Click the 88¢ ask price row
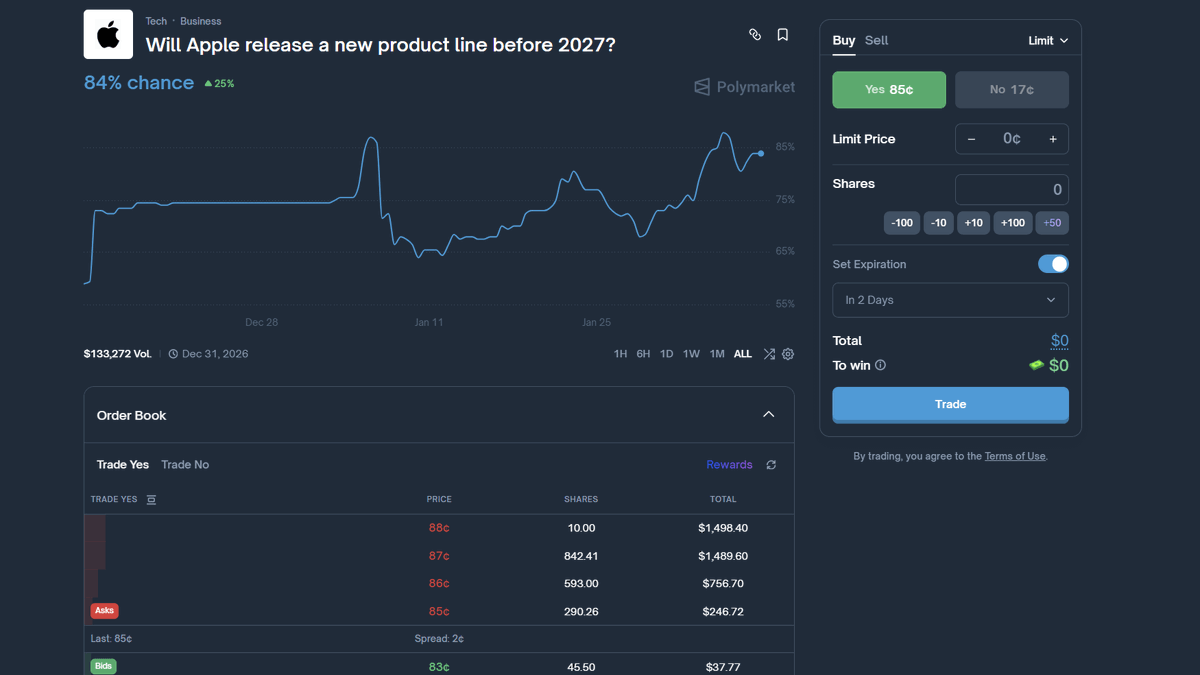The height and width of the screenshot is (675, 1200). pos(439,528)
